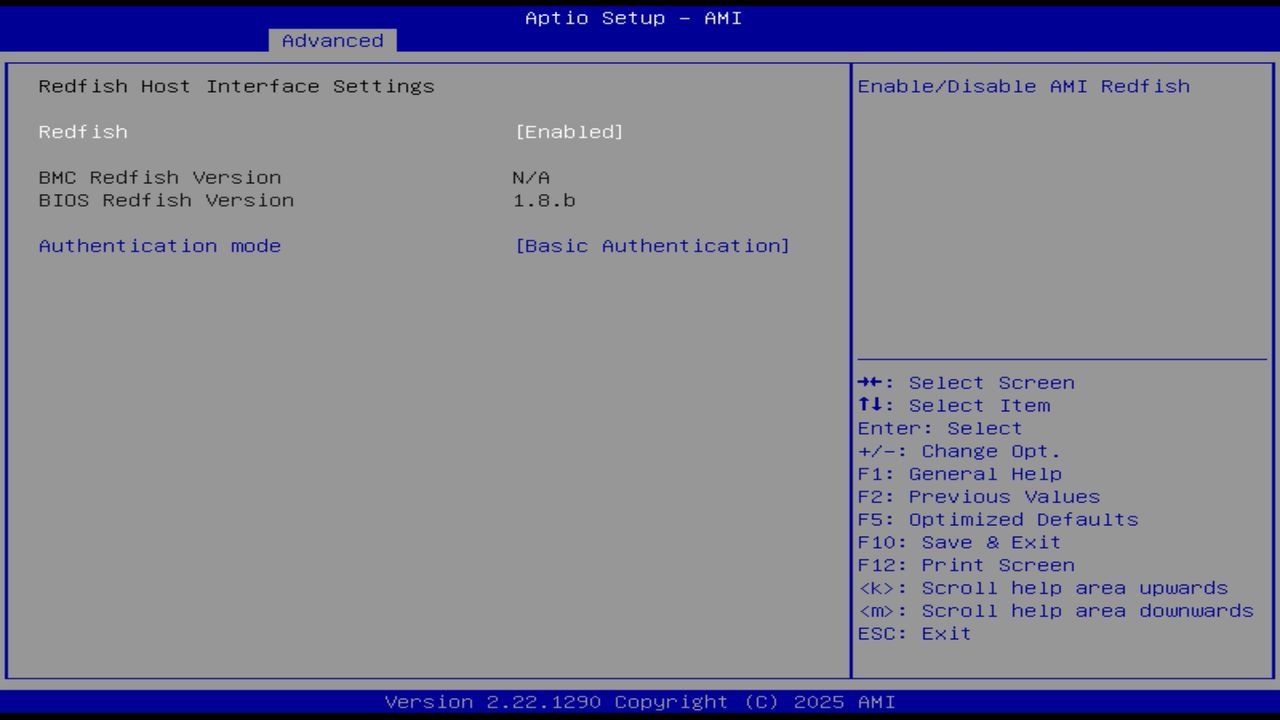Switch to the Advanced tab
This screenshot has height=720, width=1280.
pos(332,40)
